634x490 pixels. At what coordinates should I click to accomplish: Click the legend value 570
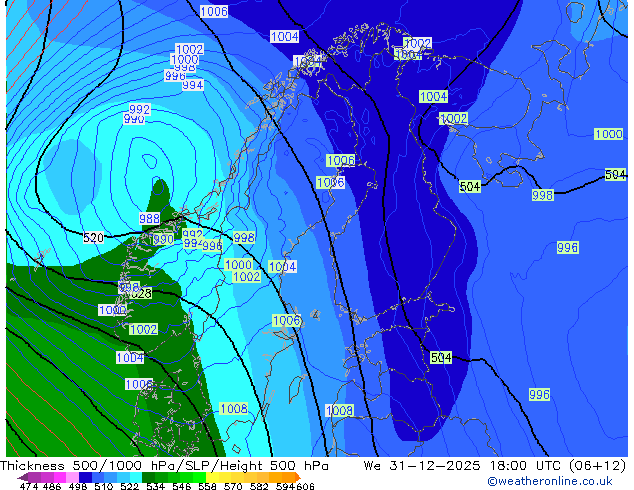tap(233, 486)
